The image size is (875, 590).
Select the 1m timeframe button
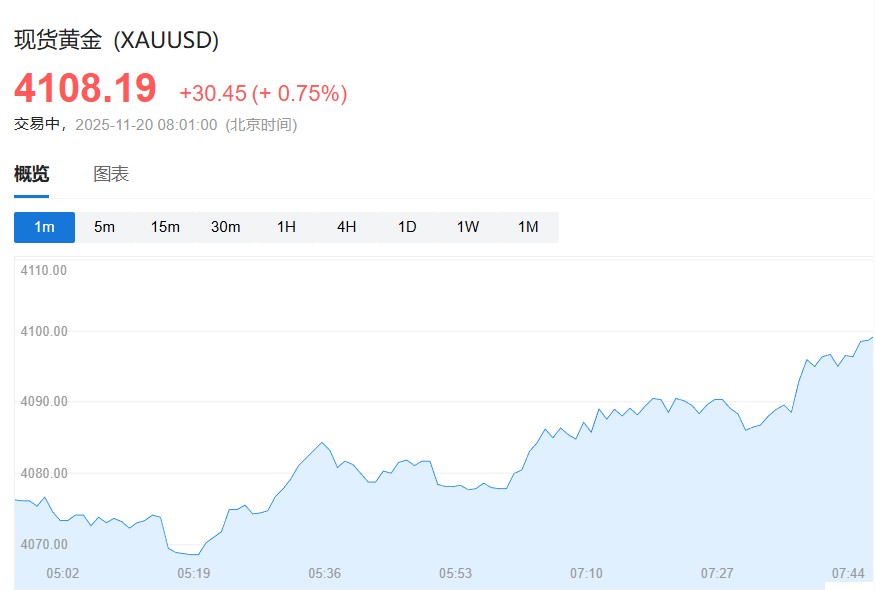coord(44,227)
